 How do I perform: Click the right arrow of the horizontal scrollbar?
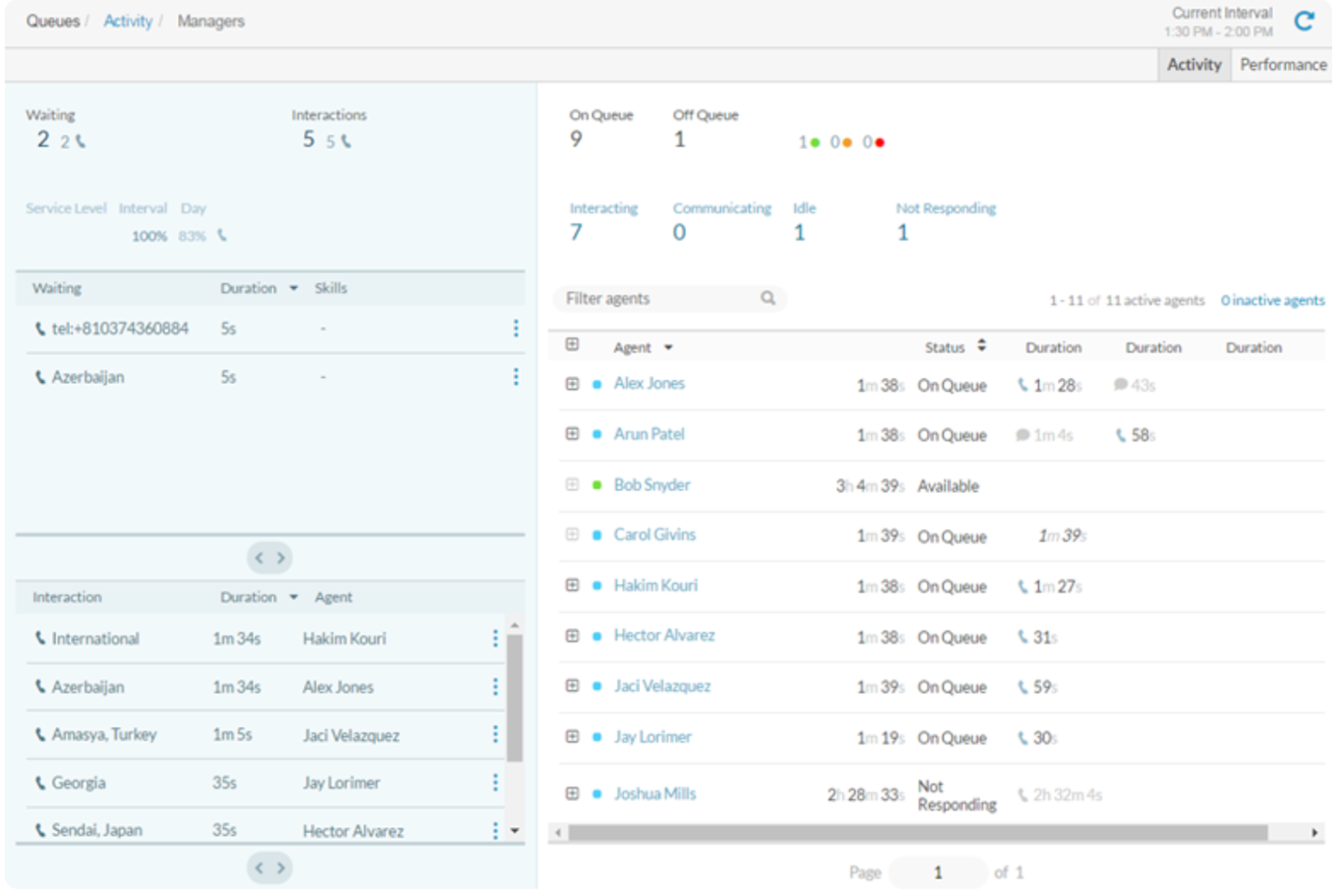point(1314,832)
